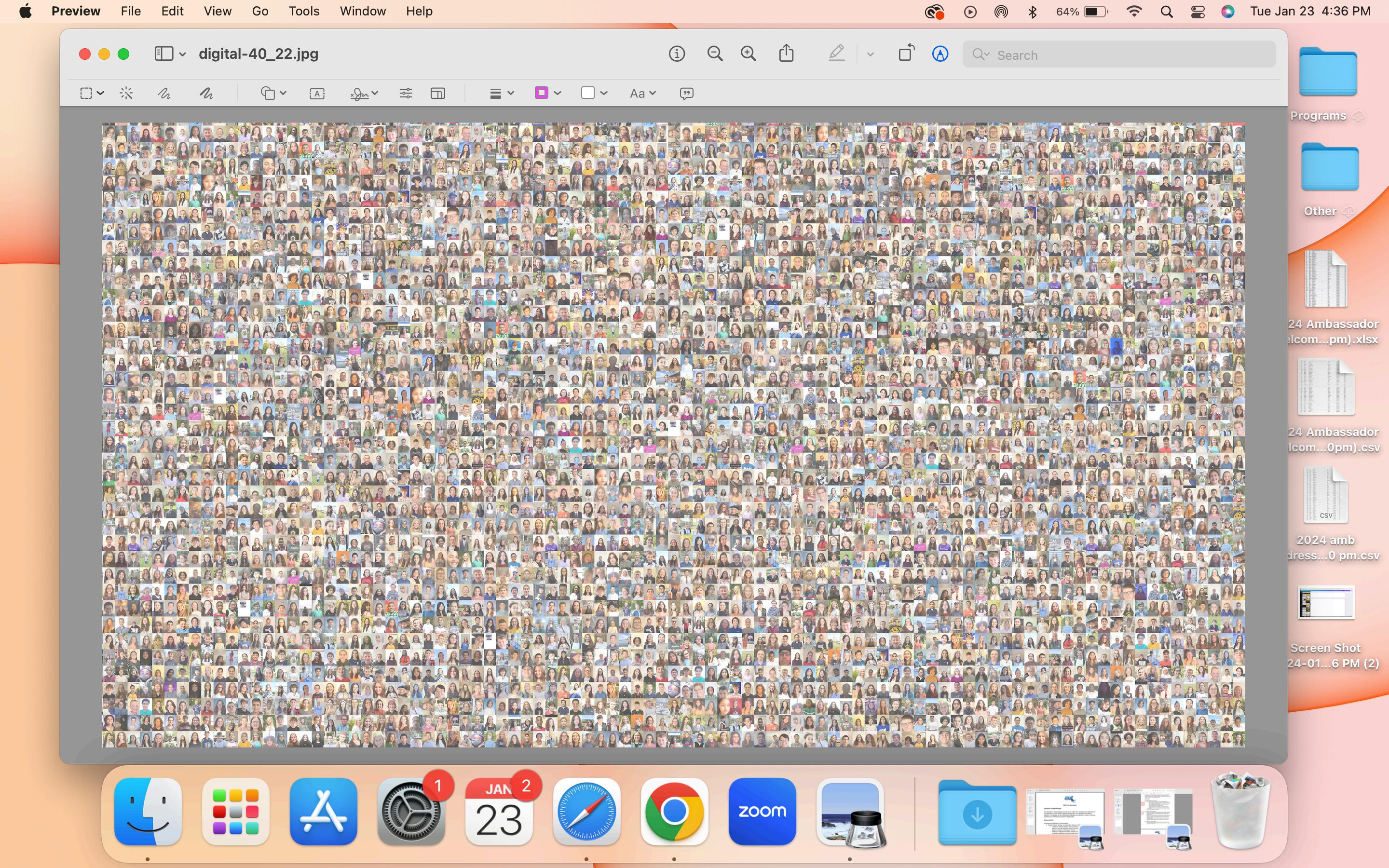Screen dimensions: 1389x868
Task: Toggle the Highlight pen tool
Action: (836, 54)
